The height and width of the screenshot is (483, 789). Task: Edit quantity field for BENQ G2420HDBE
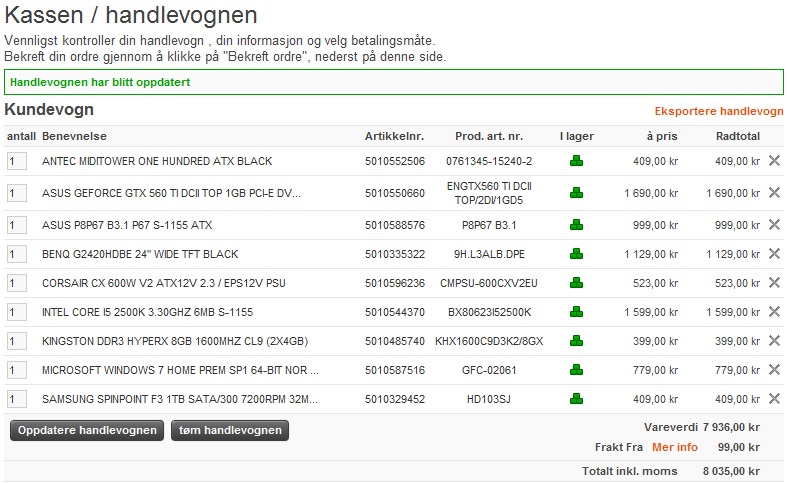coord(17,254)
